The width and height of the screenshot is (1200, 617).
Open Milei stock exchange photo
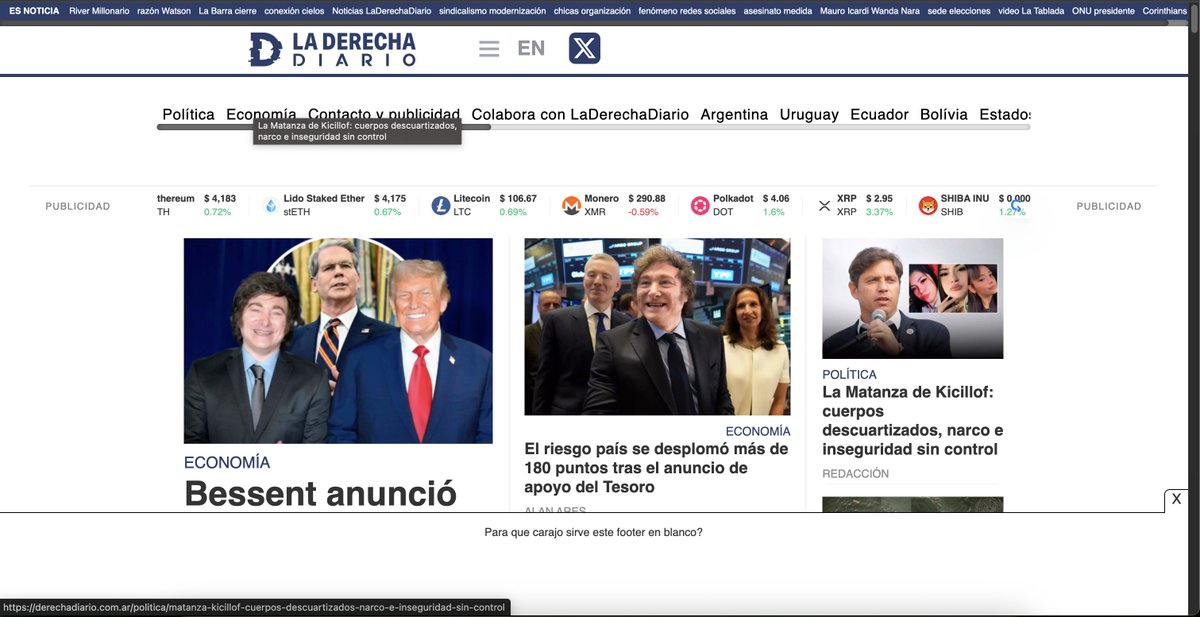coord(657,326)
